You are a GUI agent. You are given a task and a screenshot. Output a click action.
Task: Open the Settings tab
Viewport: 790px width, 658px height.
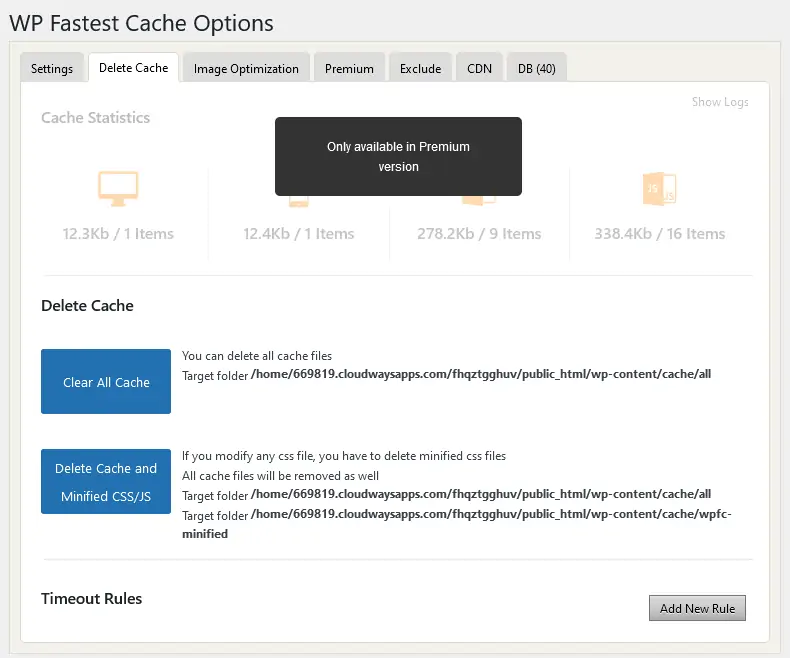52,69
